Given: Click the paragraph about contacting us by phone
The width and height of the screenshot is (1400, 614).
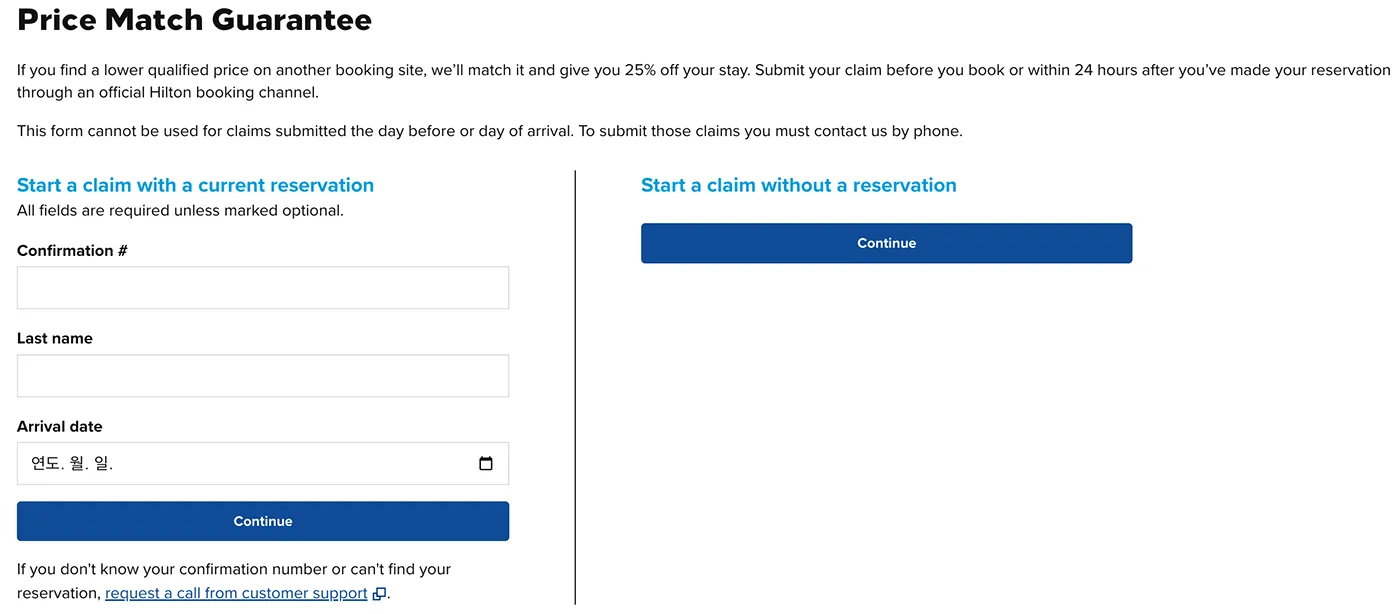Looking at the screenshot, I should [490, 131].
